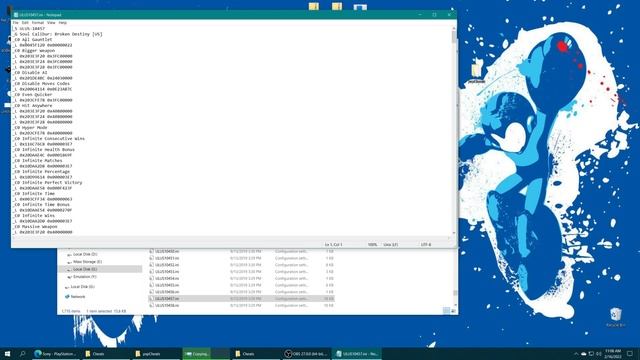
Task: Click the '_G Soul Calibur: Broken Destiny [US]' line
Action: 58,34
